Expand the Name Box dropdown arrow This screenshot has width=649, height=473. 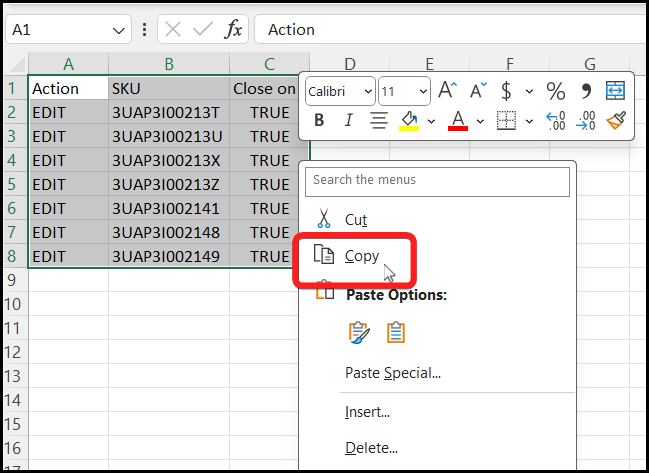[120, 30]
